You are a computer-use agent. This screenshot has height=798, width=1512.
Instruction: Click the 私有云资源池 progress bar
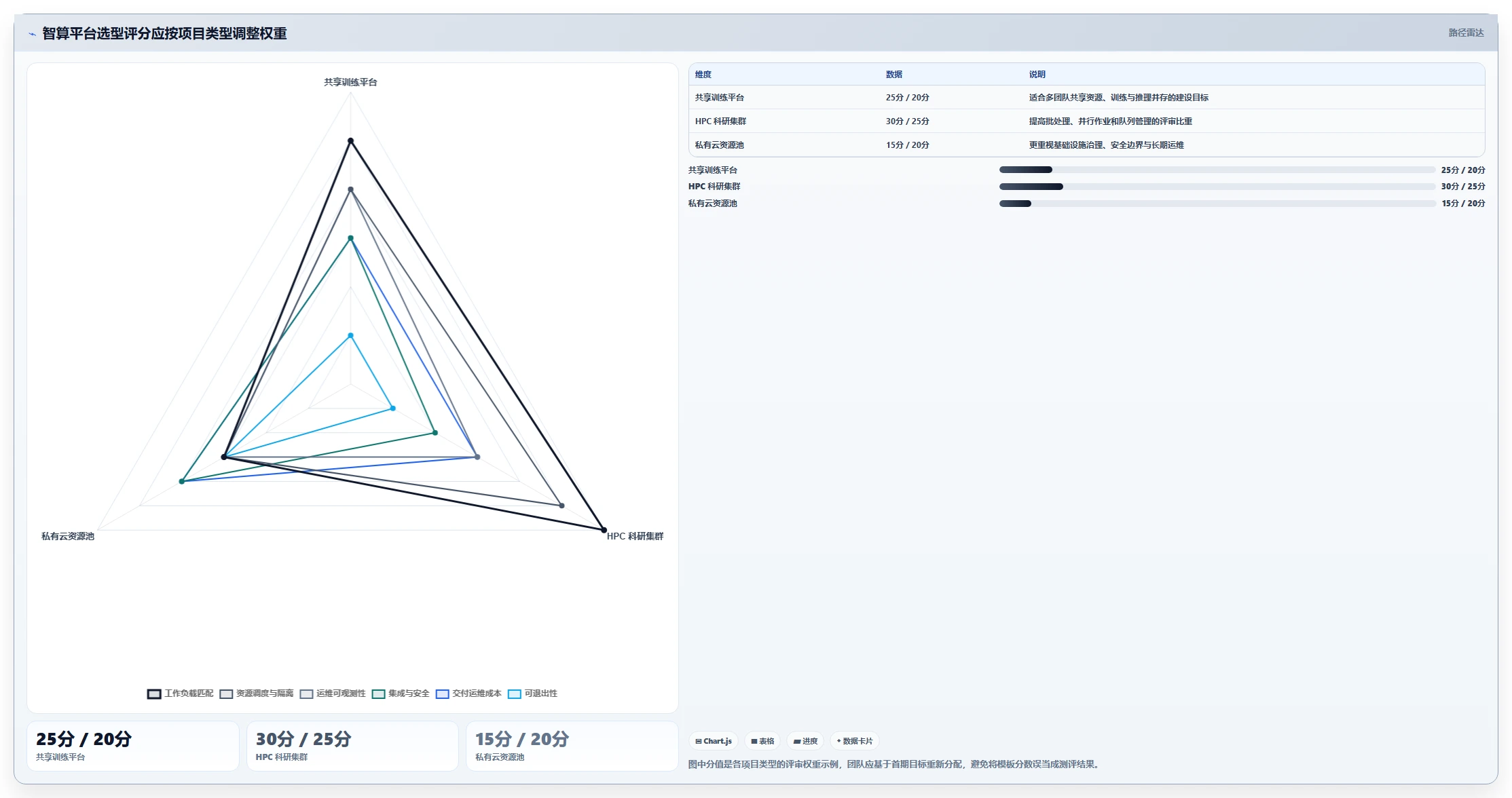[x=1217, y=204]
